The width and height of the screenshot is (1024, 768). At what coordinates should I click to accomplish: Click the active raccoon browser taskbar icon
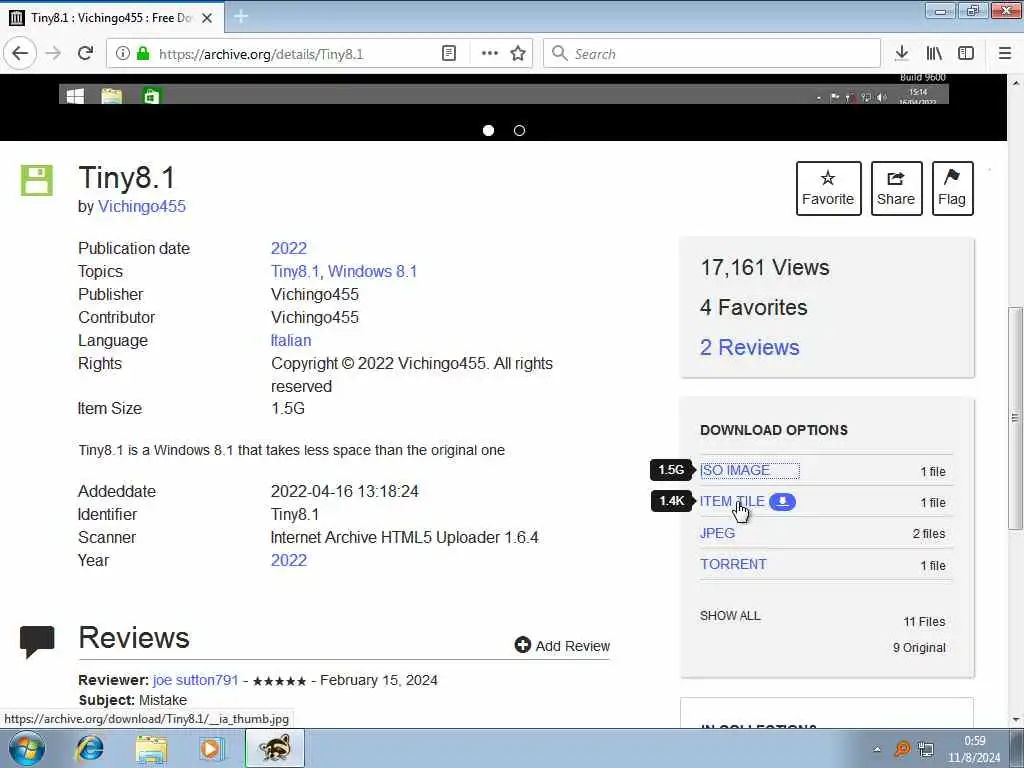click(x=274, y=748)
